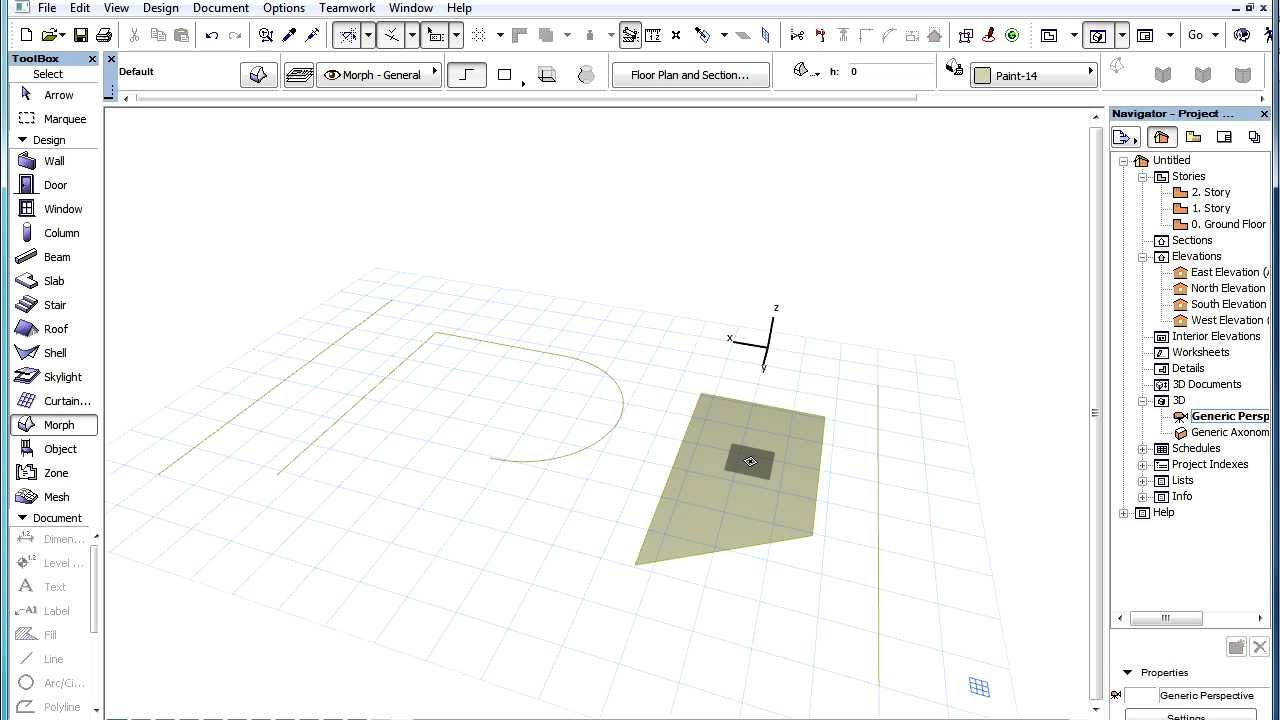Expand the Project Indexes node

coord(1143,464)
